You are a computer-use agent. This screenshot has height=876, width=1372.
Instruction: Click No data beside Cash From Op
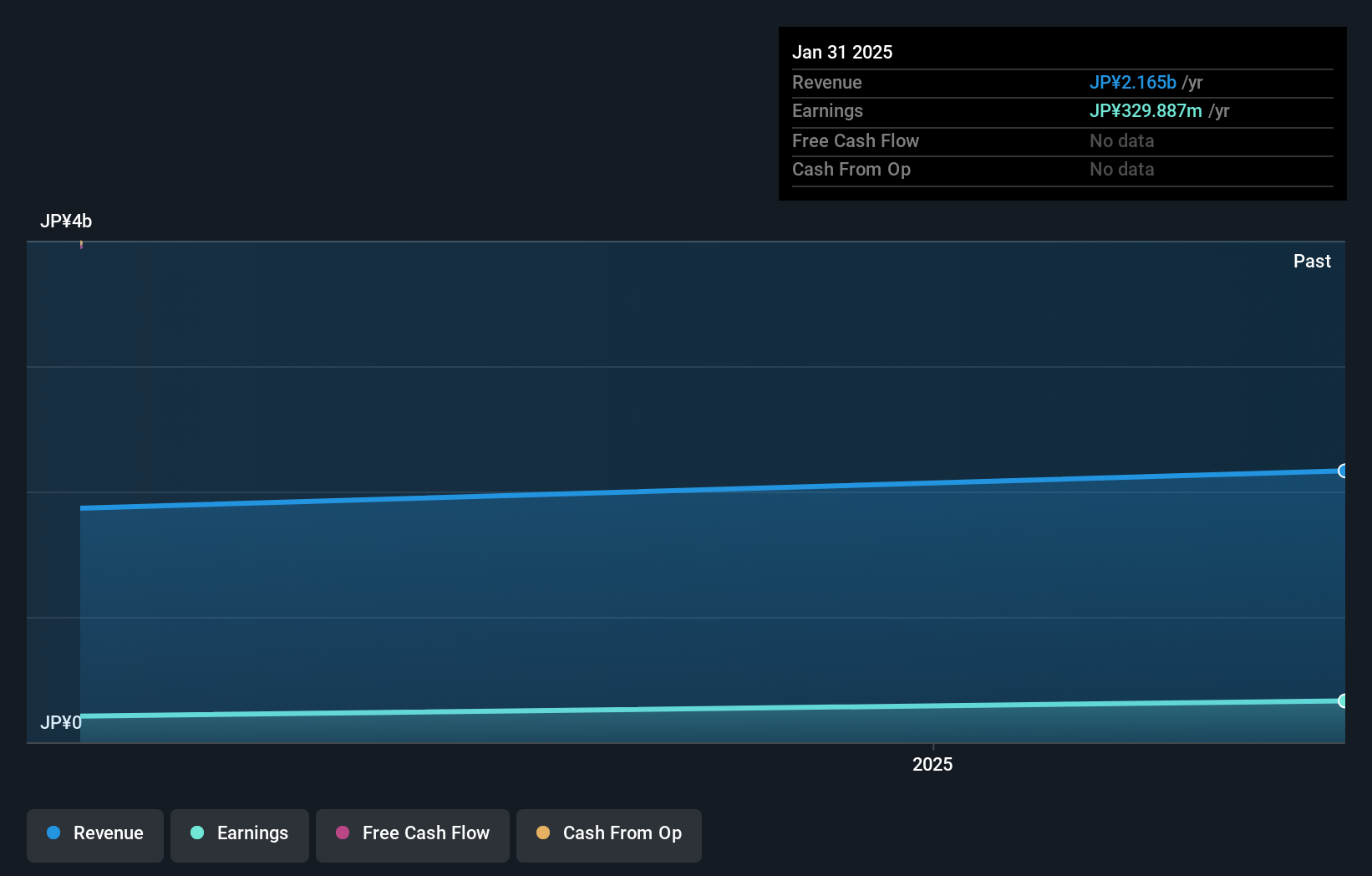[x=1121, y=169]
